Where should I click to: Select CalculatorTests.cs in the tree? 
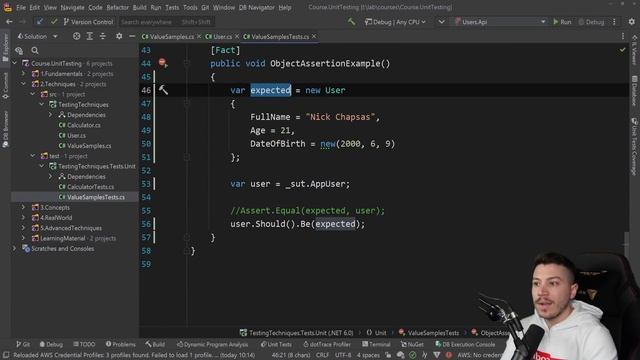click(x=86, y=187)
